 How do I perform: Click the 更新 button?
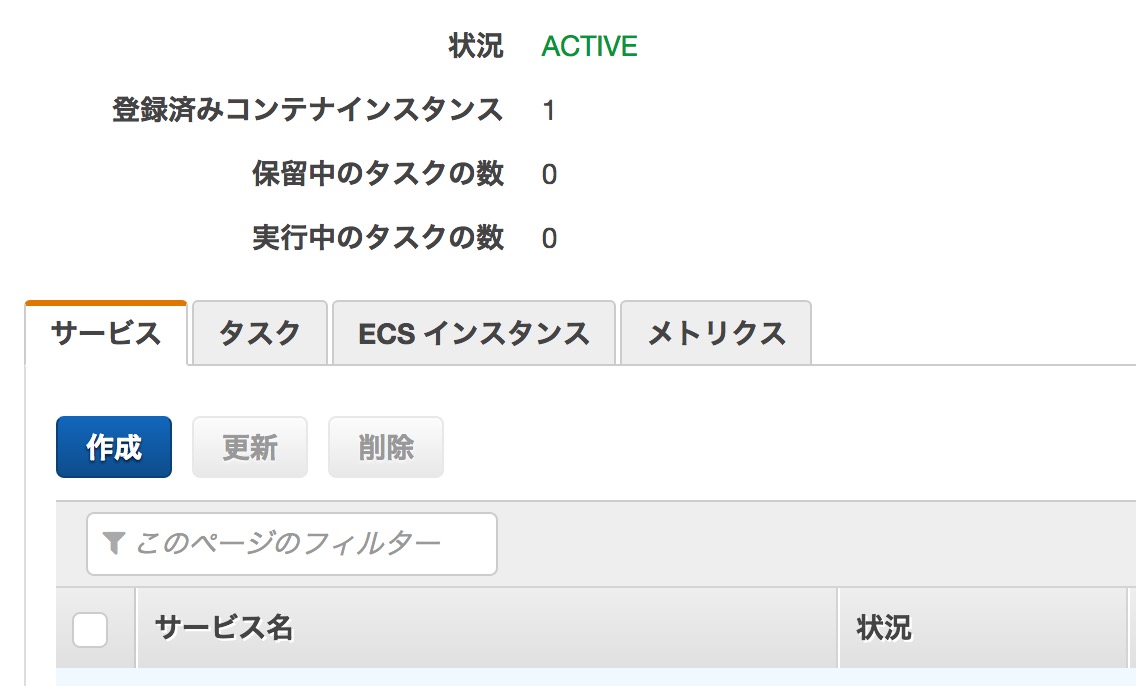click(x=249, y=447)
